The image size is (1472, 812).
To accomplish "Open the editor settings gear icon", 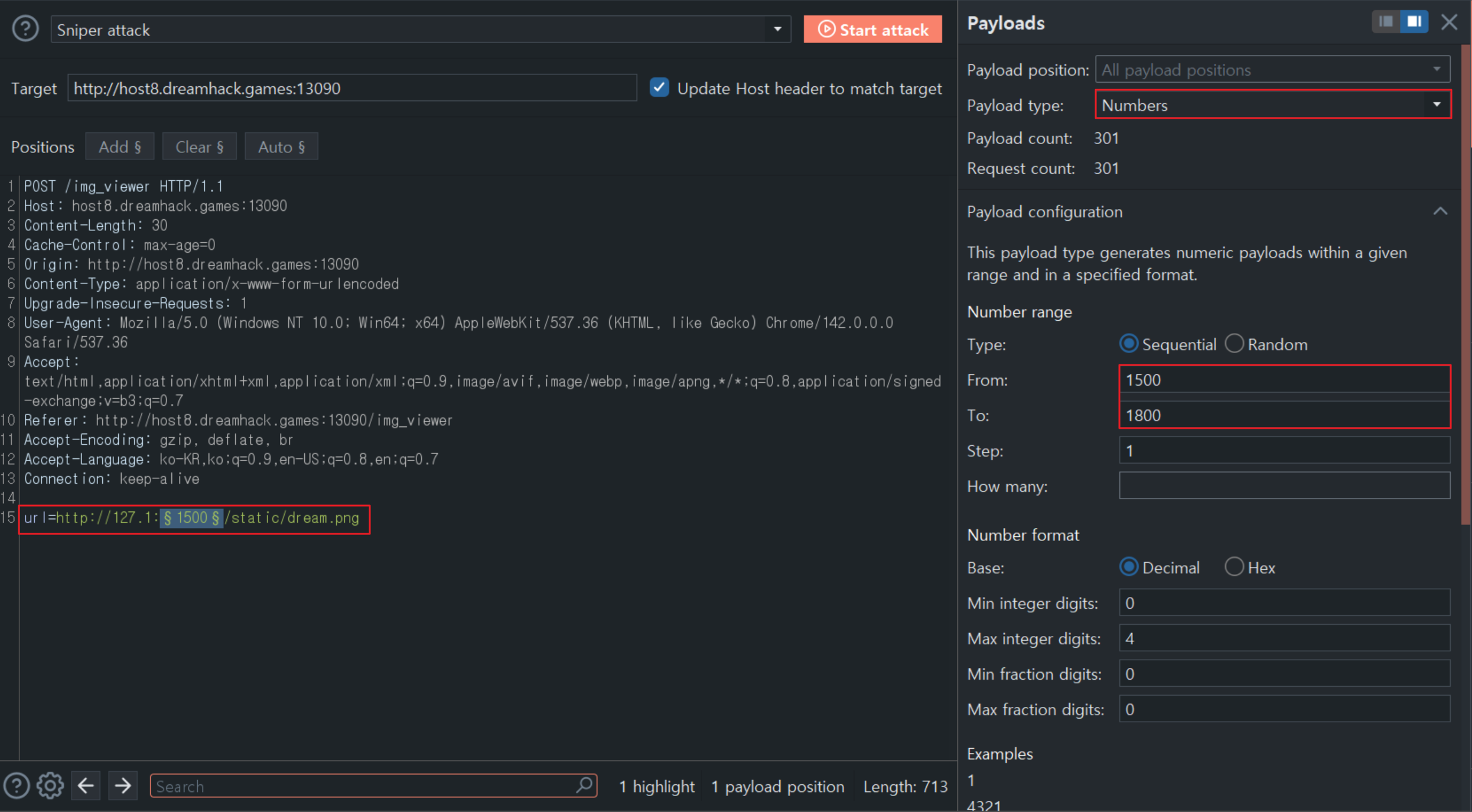I will coord(50,785).
